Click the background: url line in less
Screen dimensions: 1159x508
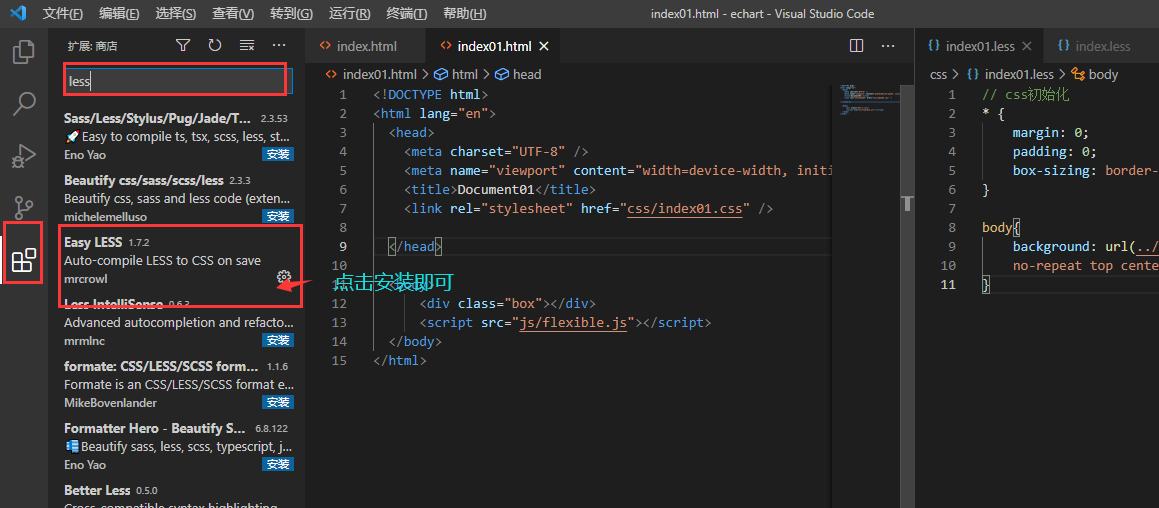tap(1085, 246)
